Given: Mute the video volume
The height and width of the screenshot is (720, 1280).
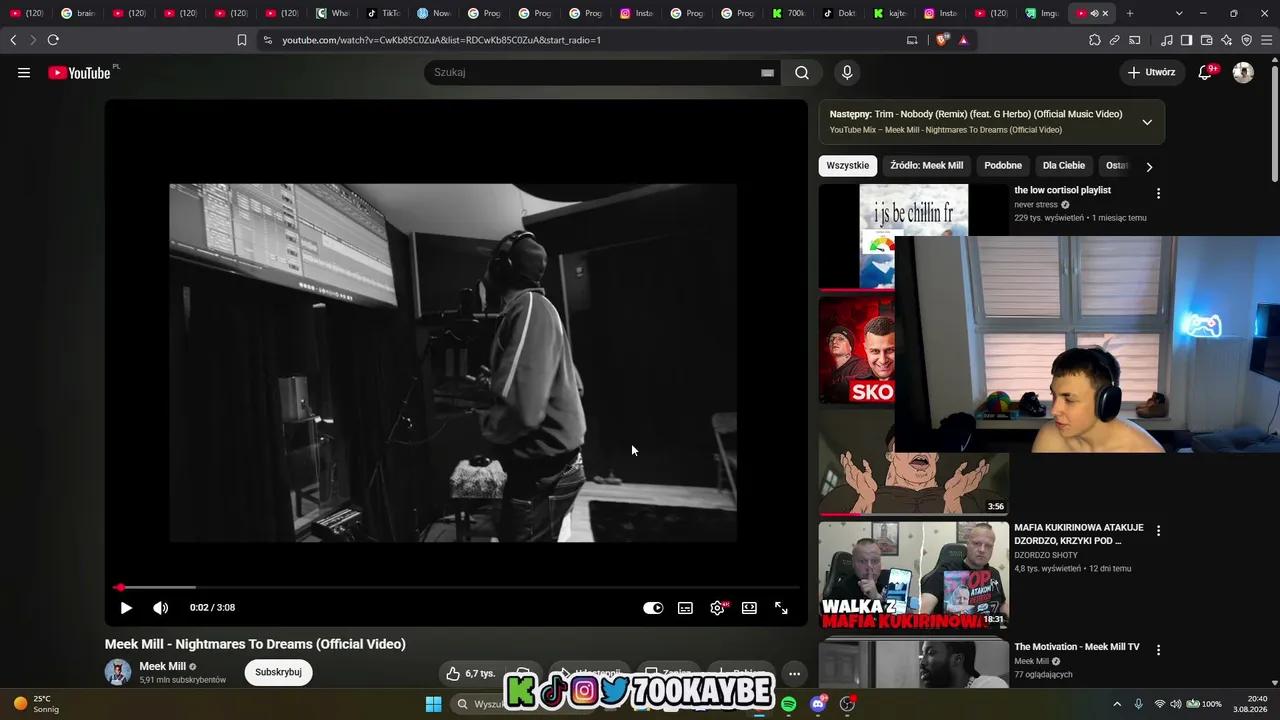Looking at the screenshot, I should click(x=160, y=608).
